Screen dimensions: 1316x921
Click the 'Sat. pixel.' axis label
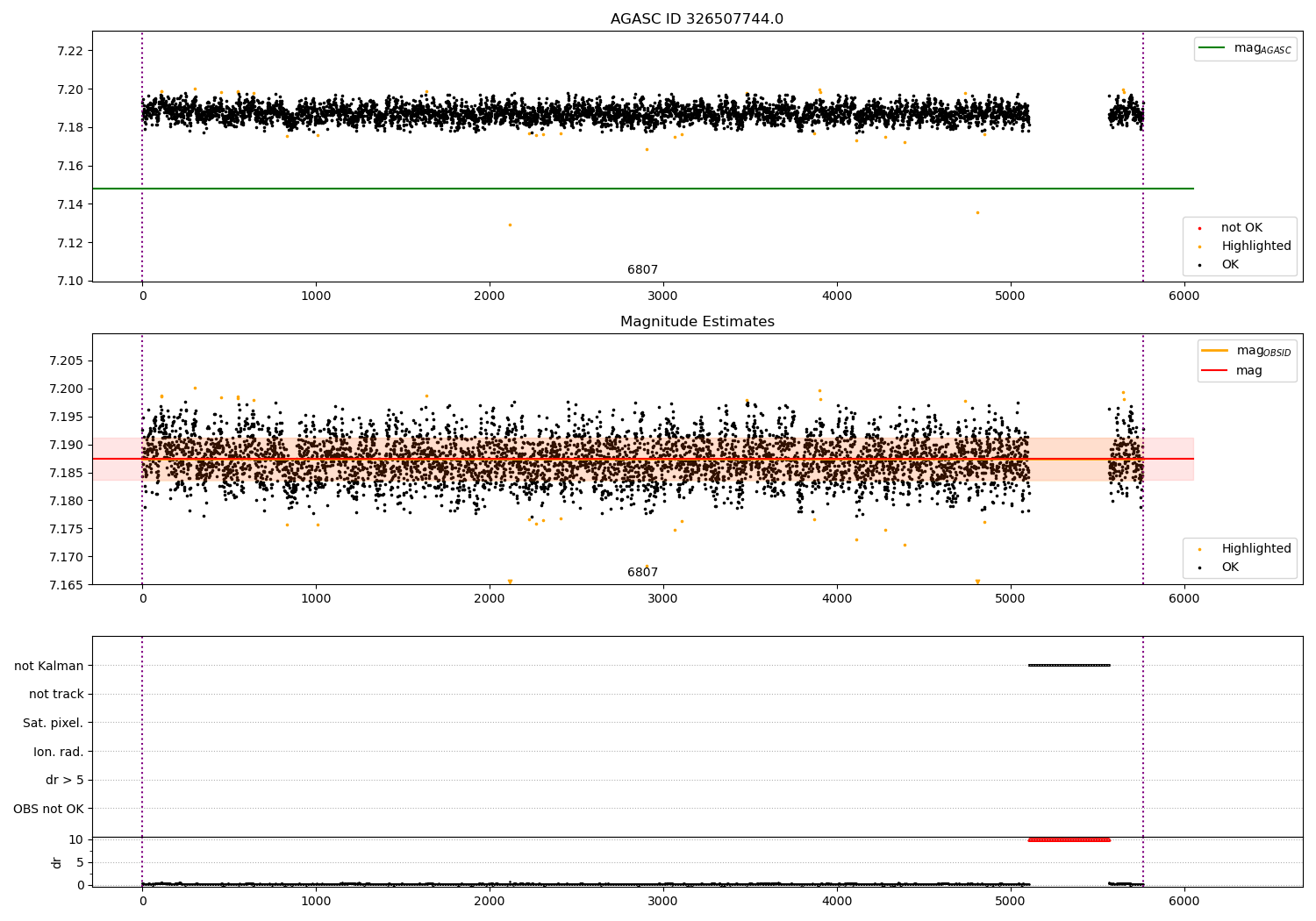tap(54, 723)
